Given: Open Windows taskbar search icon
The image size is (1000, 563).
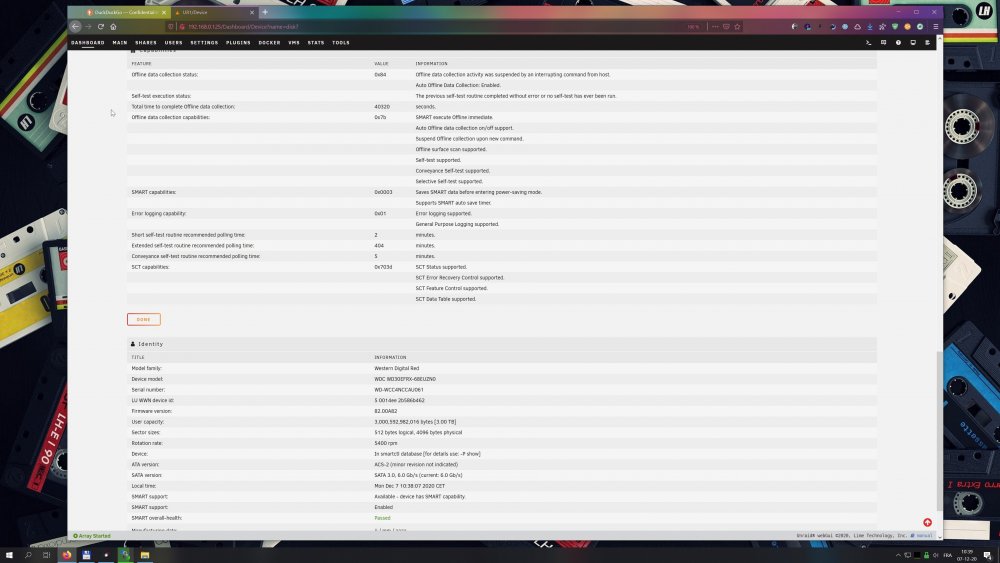Looking at the screenshot, I should pyautogui.click(x=28, y=555).
